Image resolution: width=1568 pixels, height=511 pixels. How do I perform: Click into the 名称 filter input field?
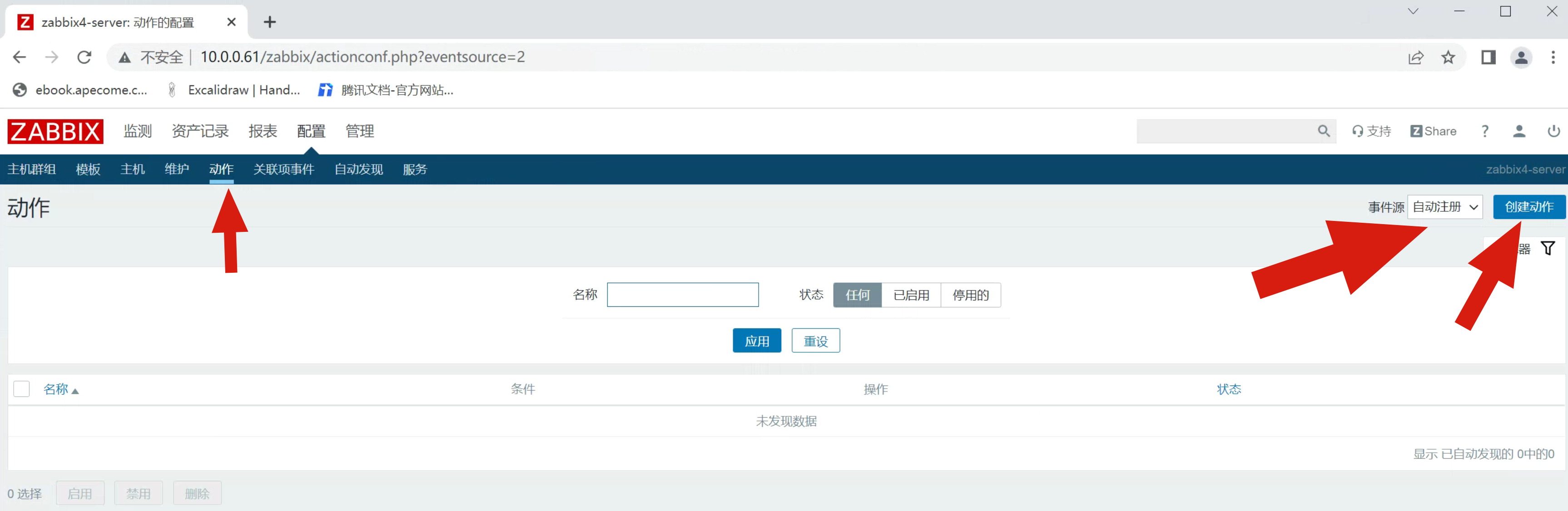[682, 295]
